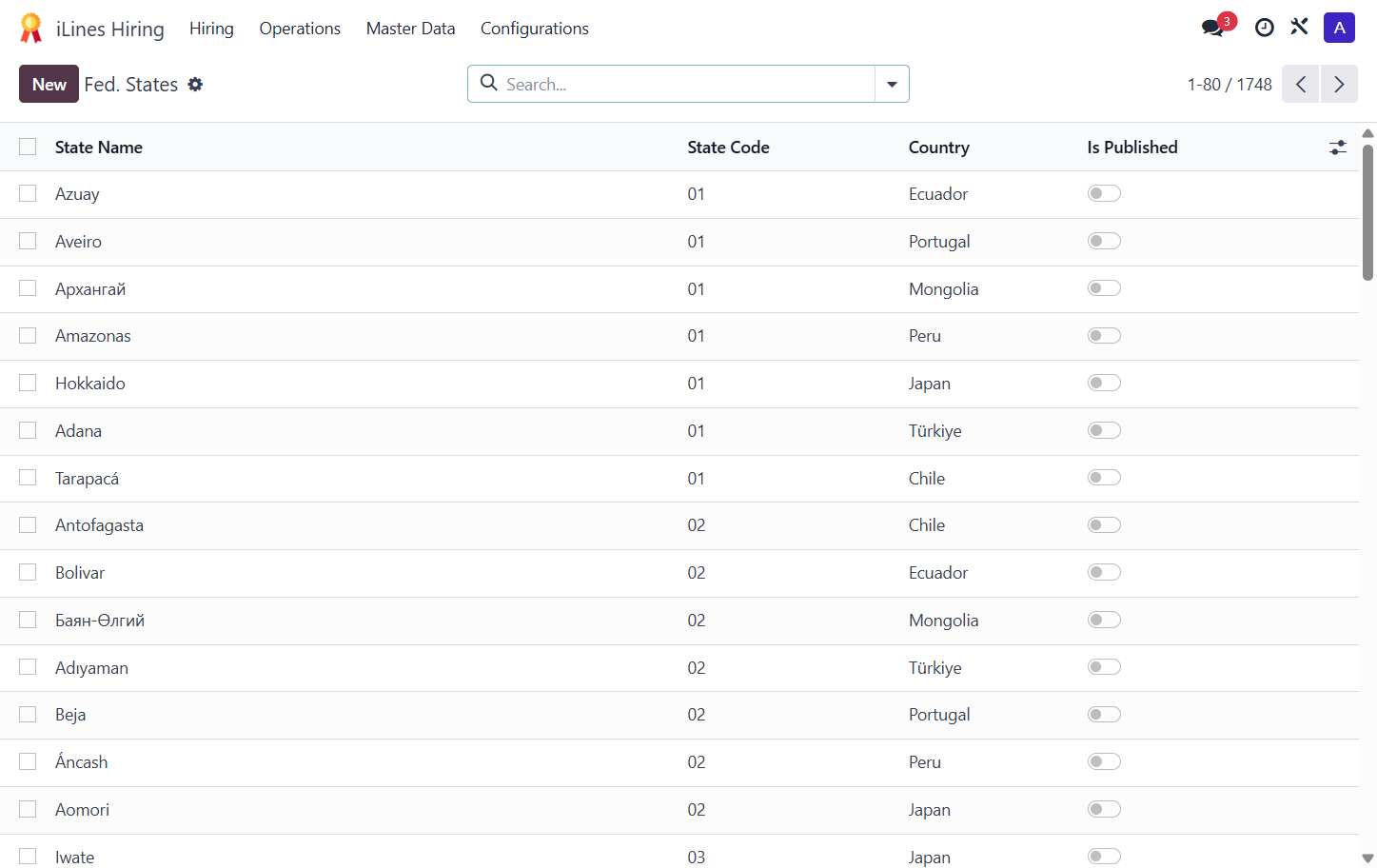
Task: Go to the next page of records
Action: pyautogui.click(x=1339, y=84)
